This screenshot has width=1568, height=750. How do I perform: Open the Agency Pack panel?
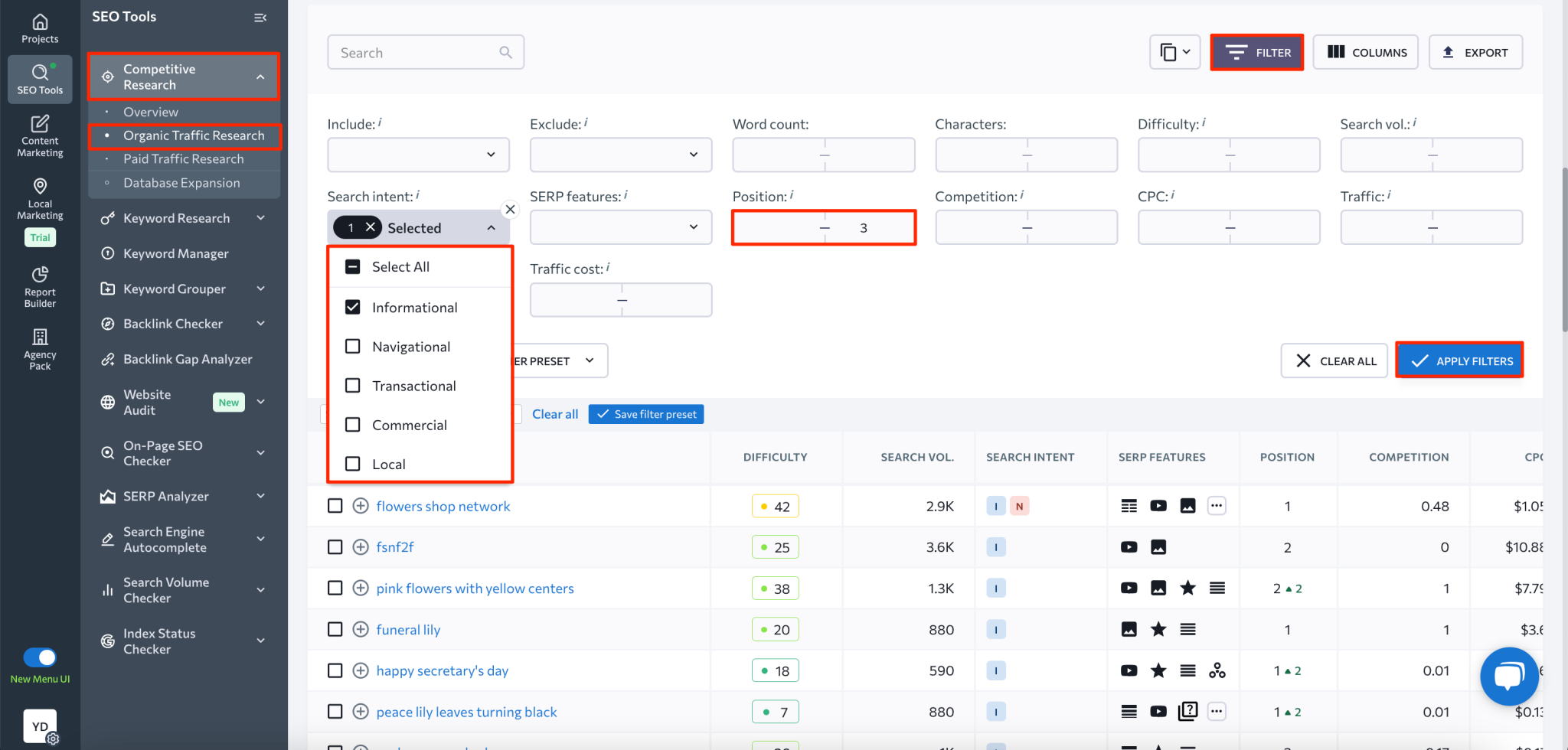[x=39, y=349]
